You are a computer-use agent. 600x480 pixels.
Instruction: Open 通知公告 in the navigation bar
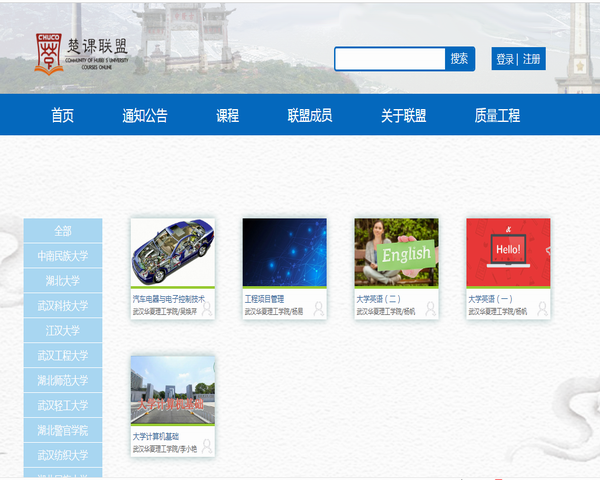pos(145,115)
